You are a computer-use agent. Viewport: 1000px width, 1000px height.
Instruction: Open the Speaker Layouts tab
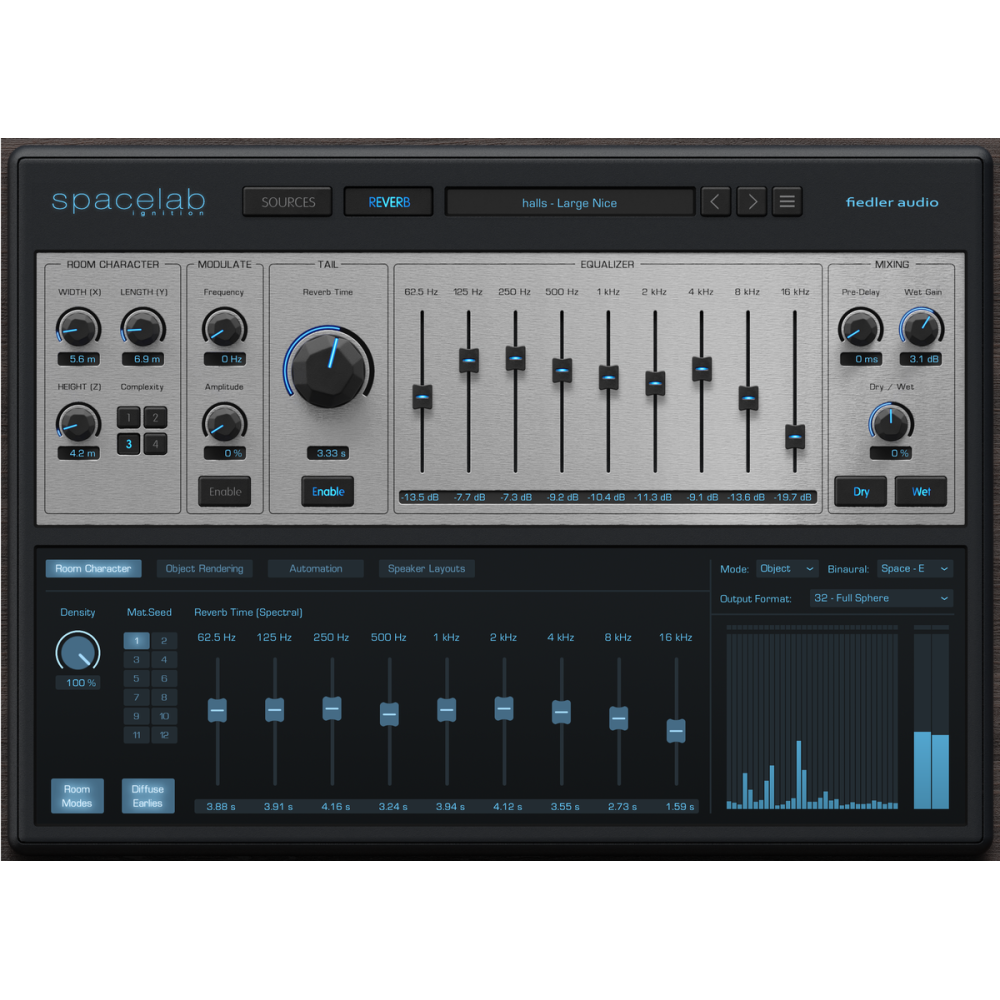(x=427, y=568)
